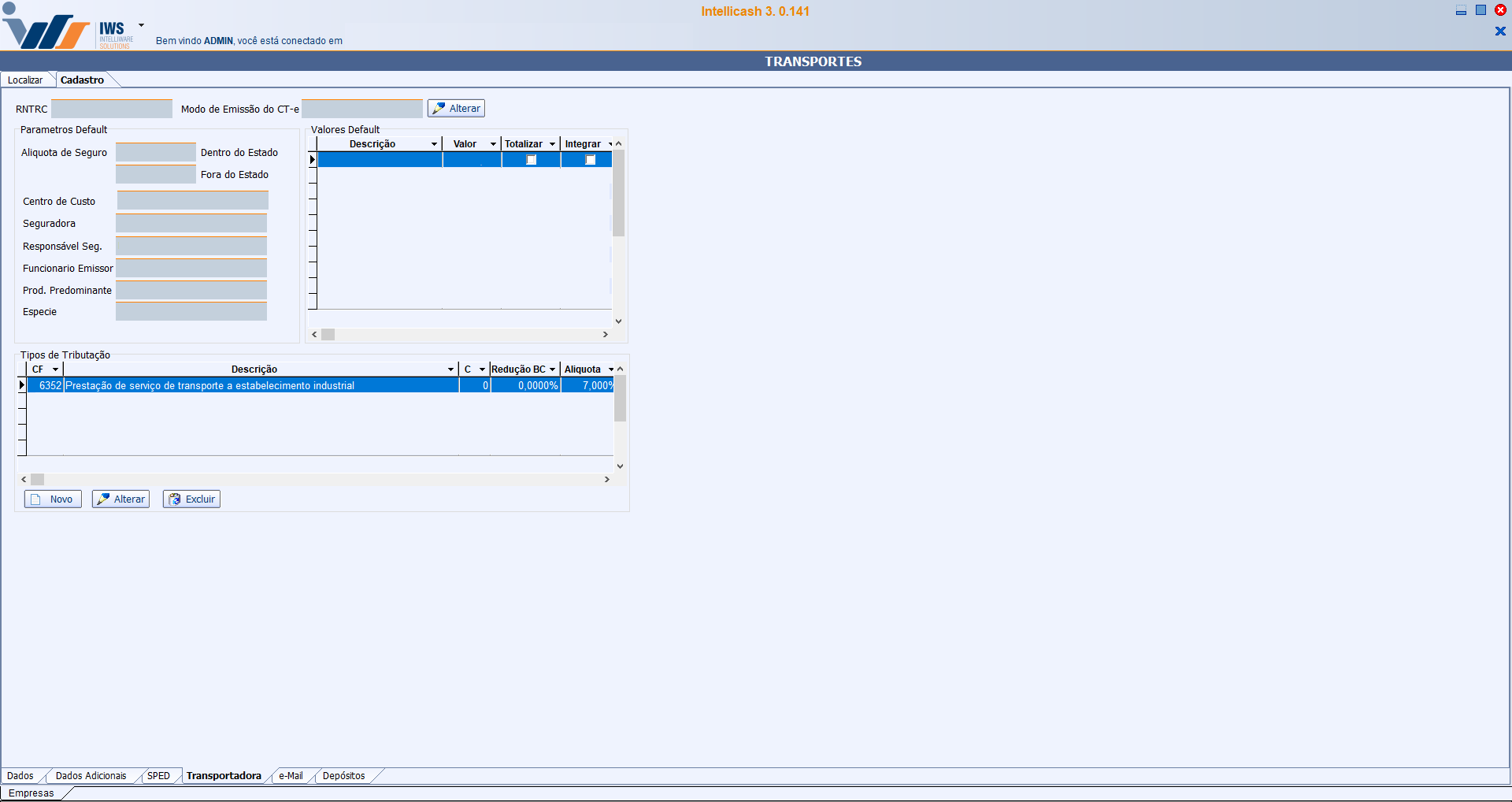Switch to the Localizar tab

pos(25,80)
